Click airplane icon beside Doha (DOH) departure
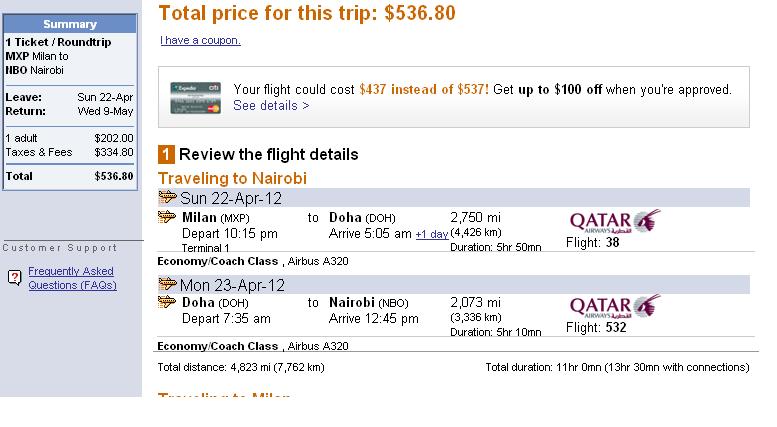 point(166,301)
